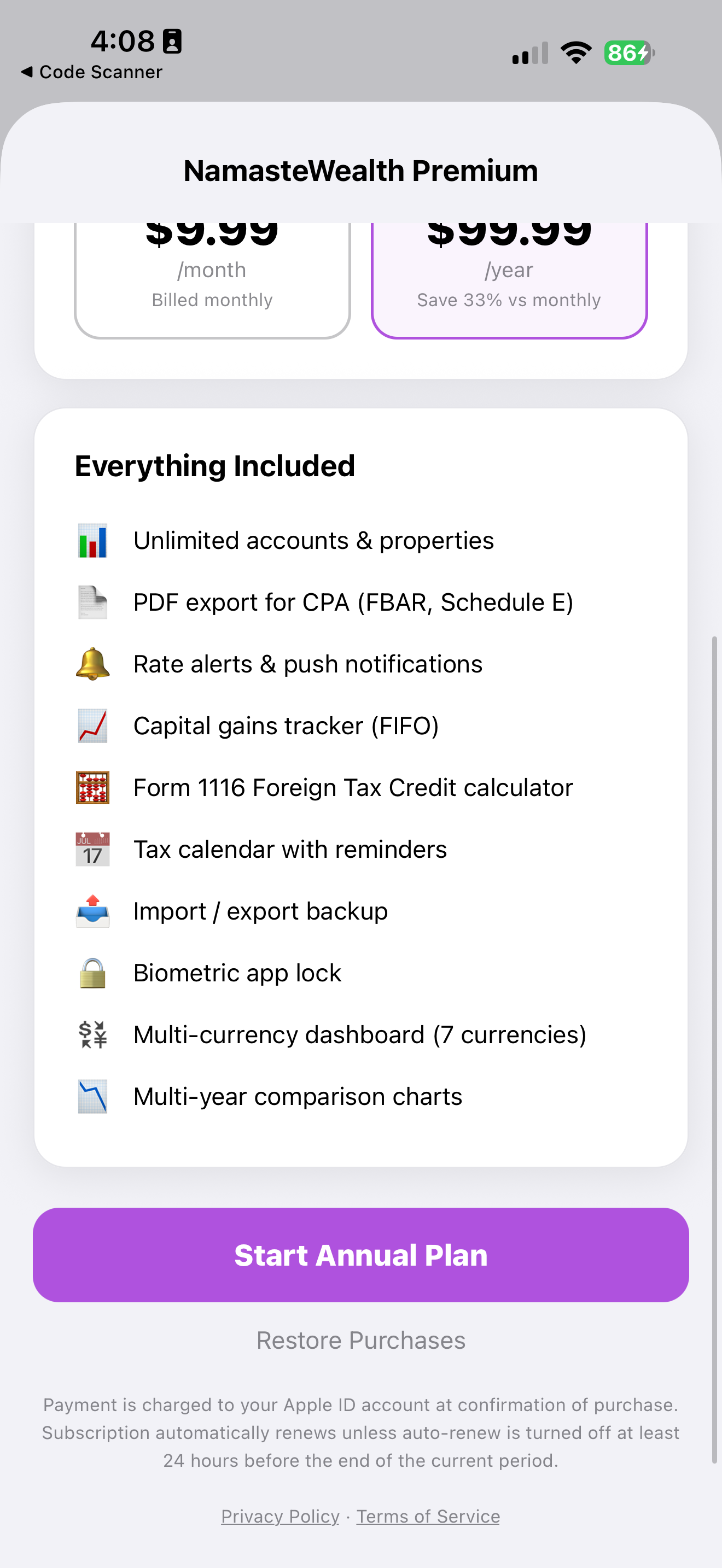Tap the Start Annual Plan button
Screen dimensions: 722x1568
click(361, 1255)
